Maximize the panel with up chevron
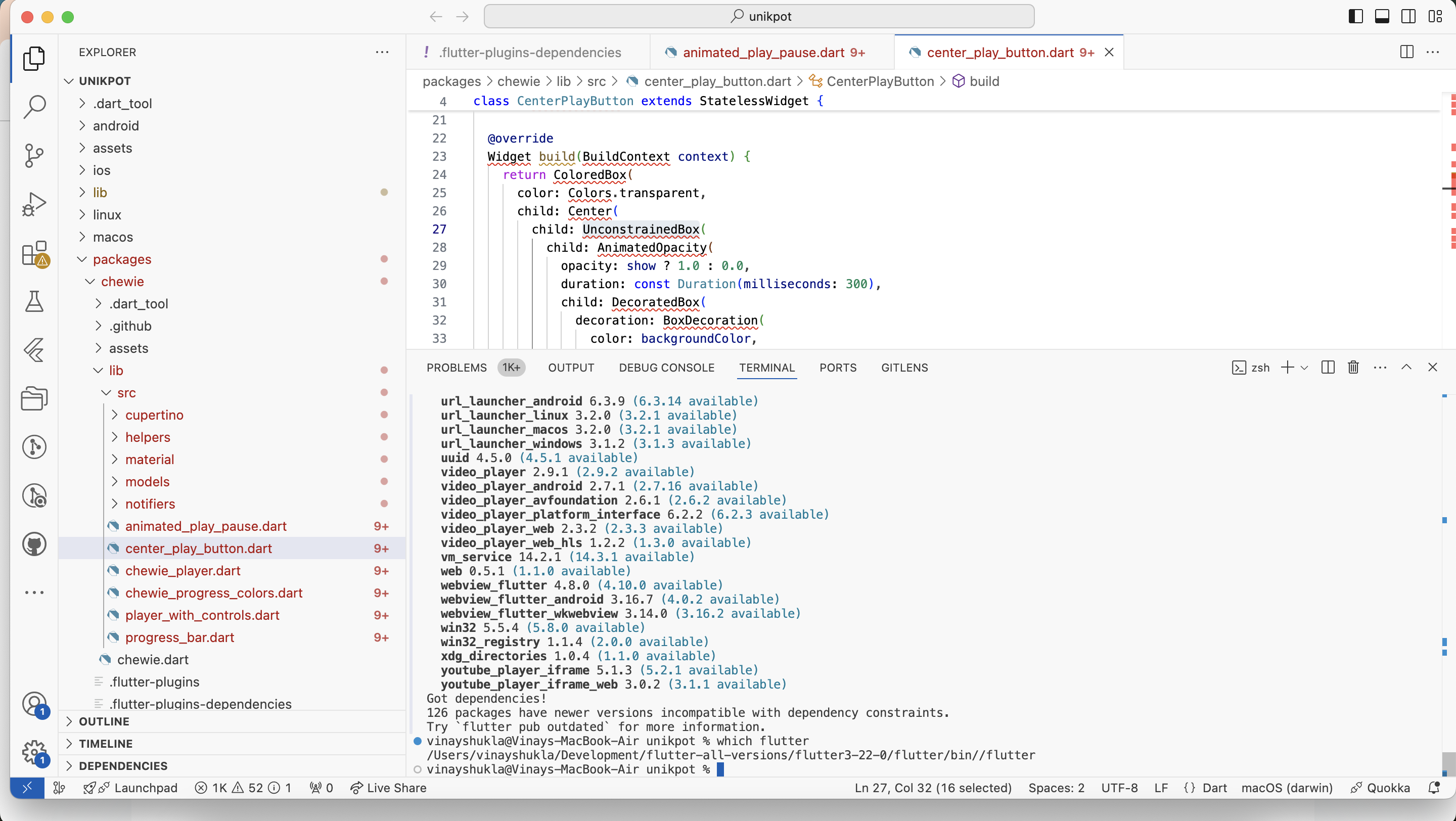The width and height of the screenshot is (1456, 821). [1406, 367]
